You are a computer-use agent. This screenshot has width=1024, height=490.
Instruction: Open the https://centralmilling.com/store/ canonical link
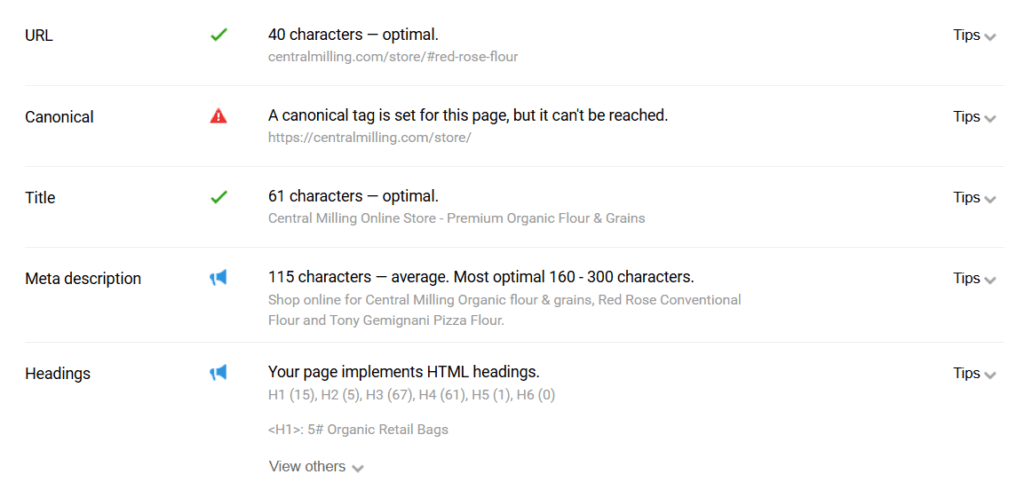click(370, 138)
